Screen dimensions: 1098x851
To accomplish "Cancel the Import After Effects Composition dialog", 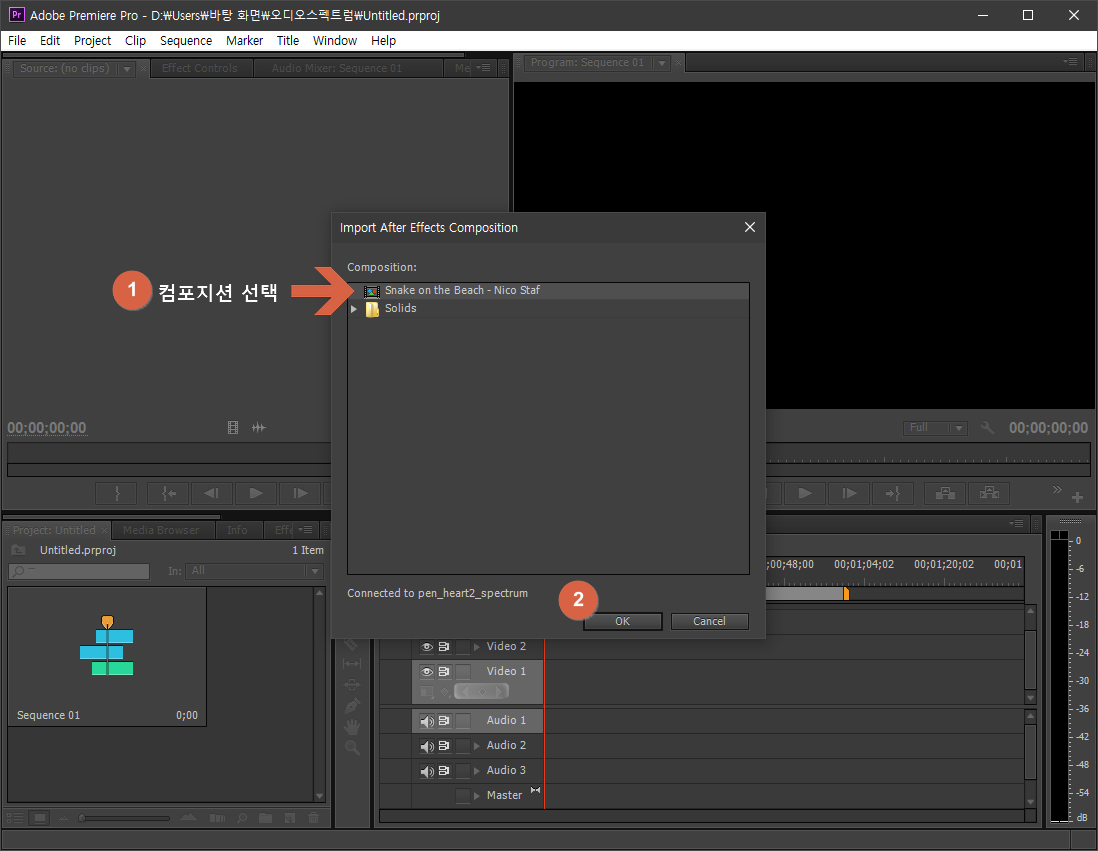I will click(x=709, y=621).
